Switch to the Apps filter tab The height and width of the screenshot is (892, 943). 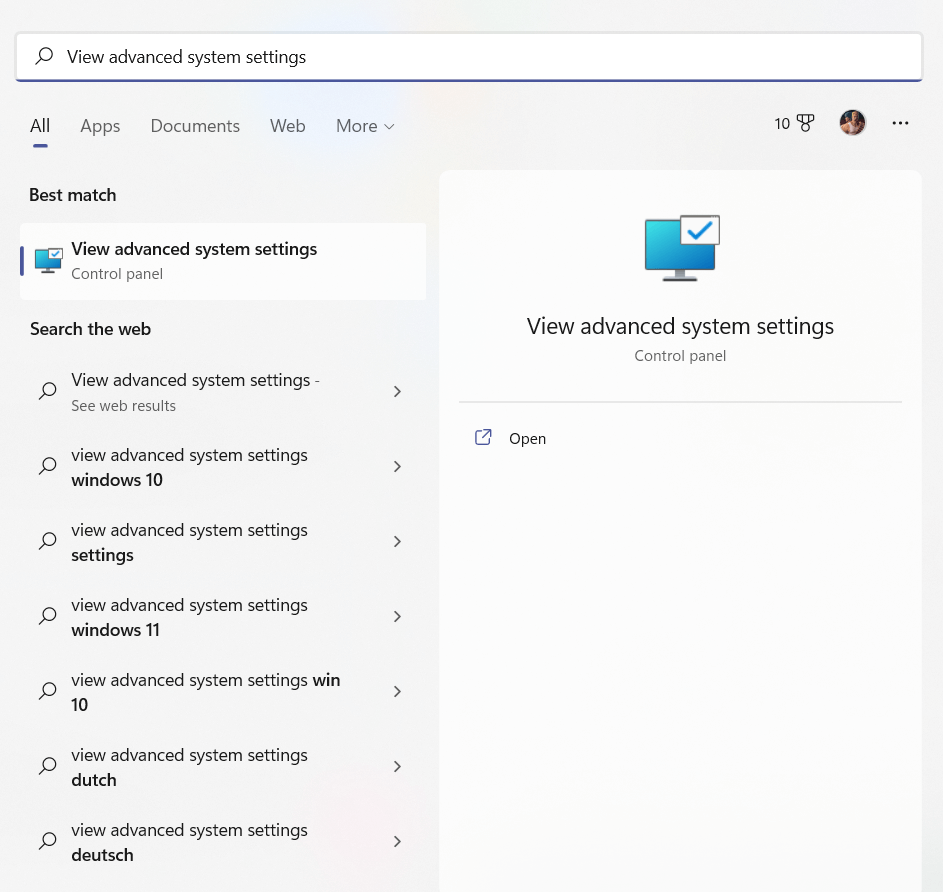[x=100, y=126]
